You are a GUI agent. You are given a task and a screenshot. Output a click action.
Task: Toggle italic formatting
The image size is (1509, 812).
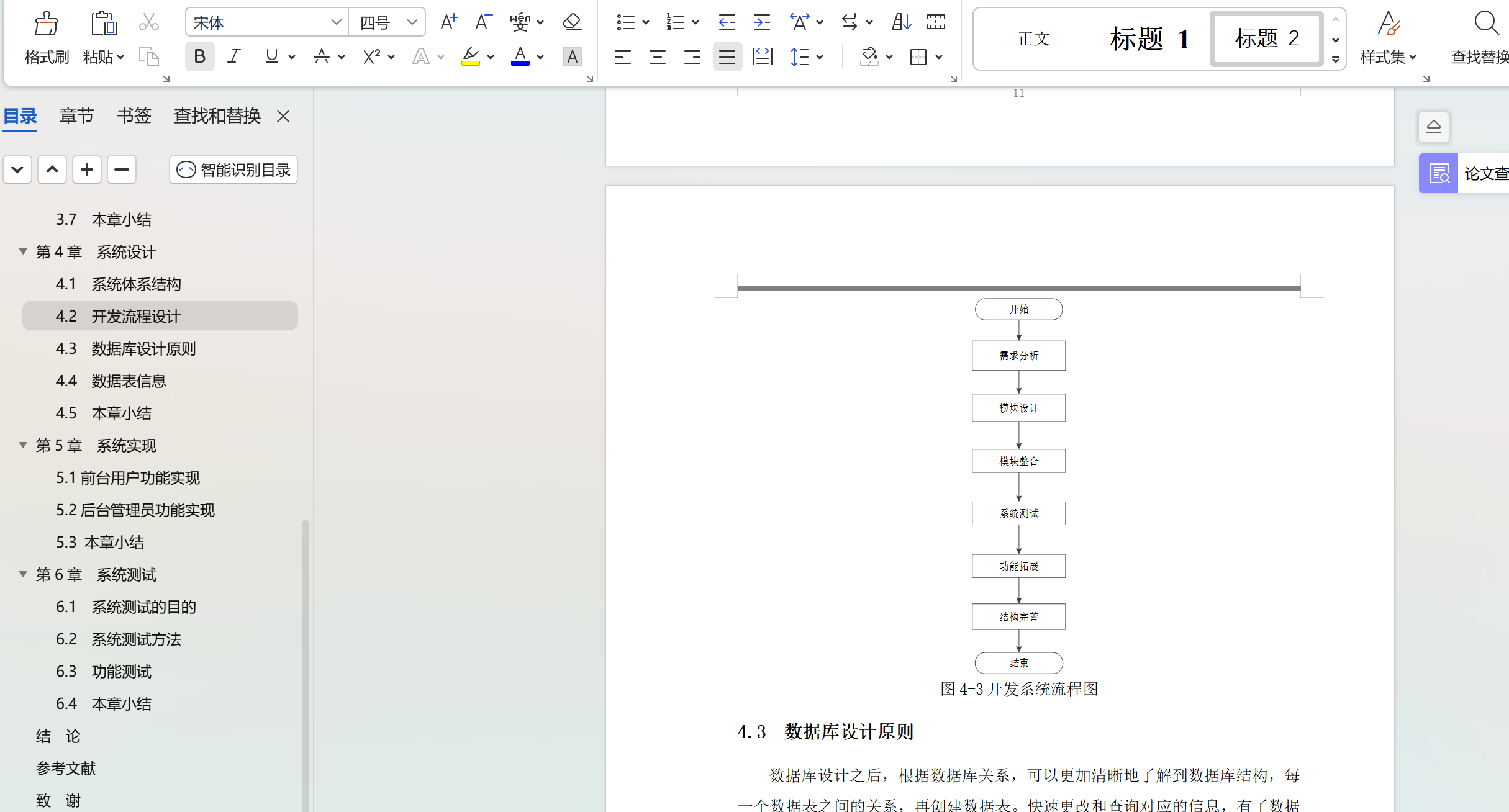233,57
